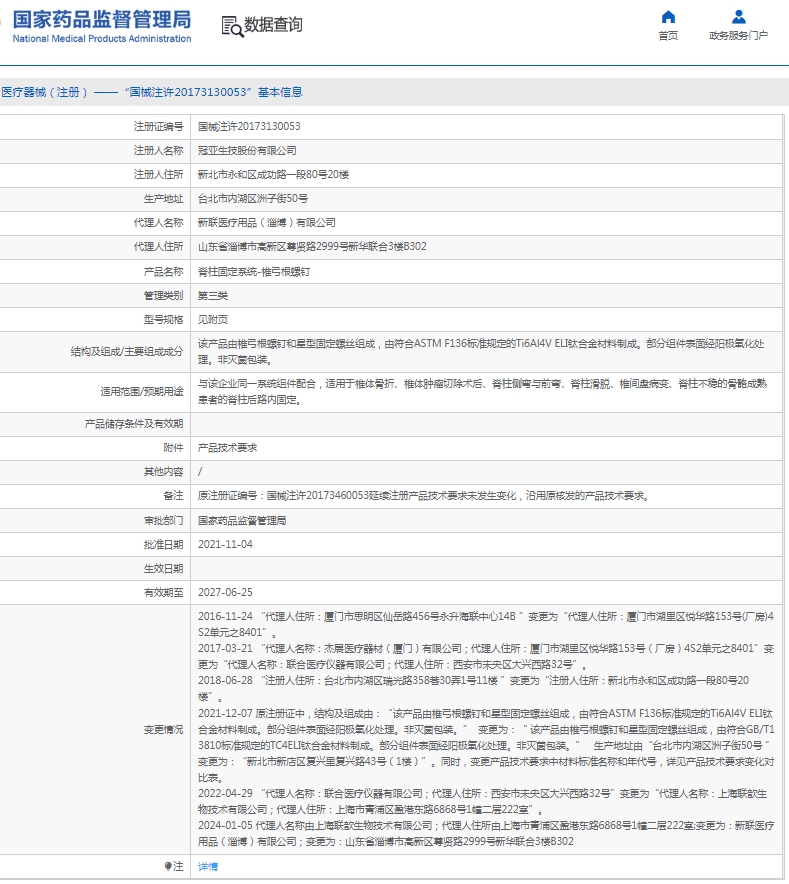Viewport: 789px width, 884px height.
Task: Click the 附件 row label
Action: [174, 448]
